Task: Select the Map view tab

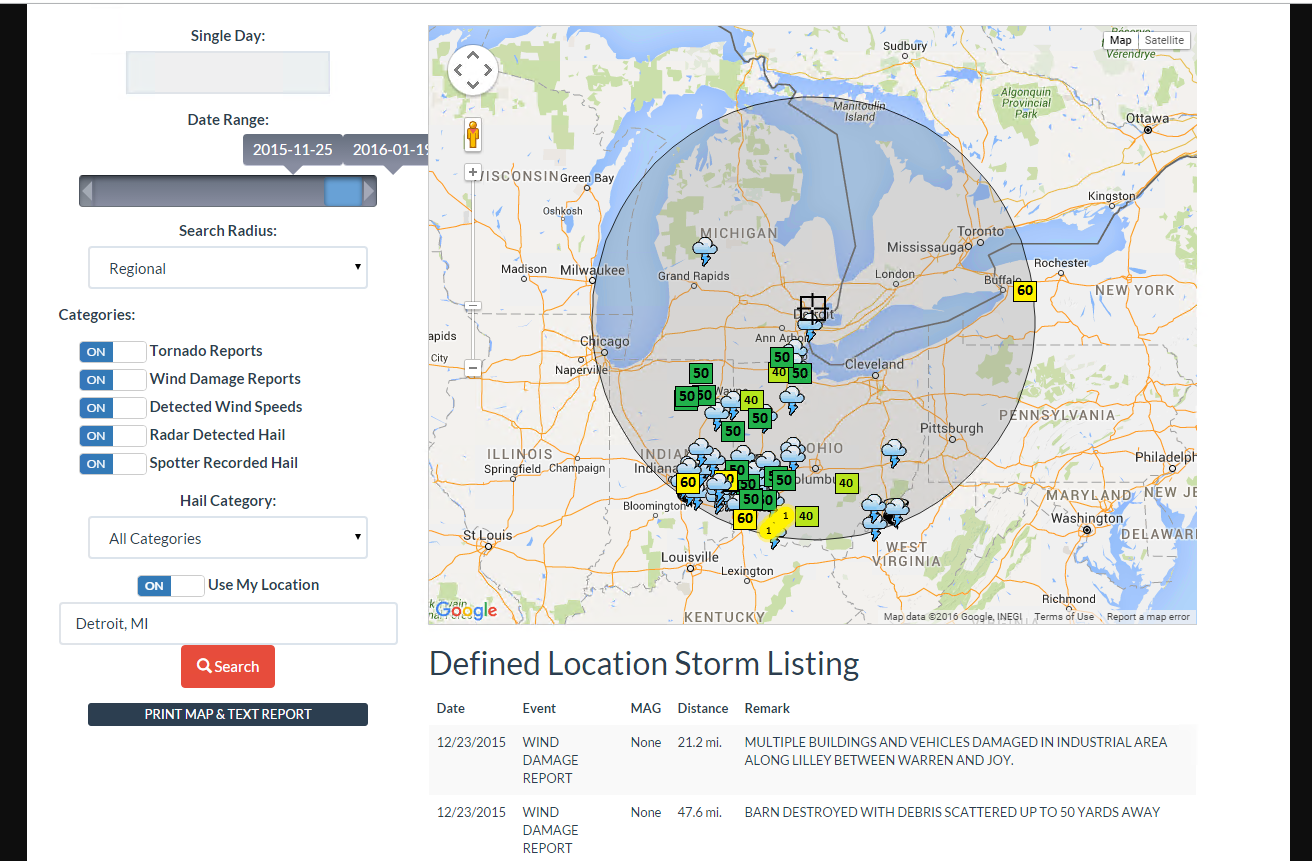Action: (1120, 41)
